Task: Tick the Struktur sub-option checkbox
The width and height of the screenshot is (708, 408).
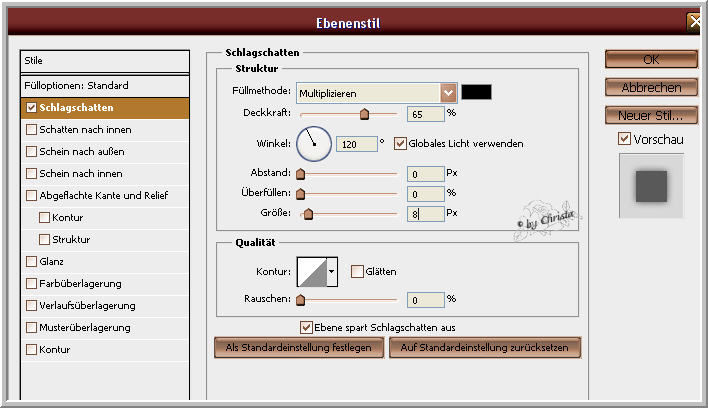Action: click(44, 239)
